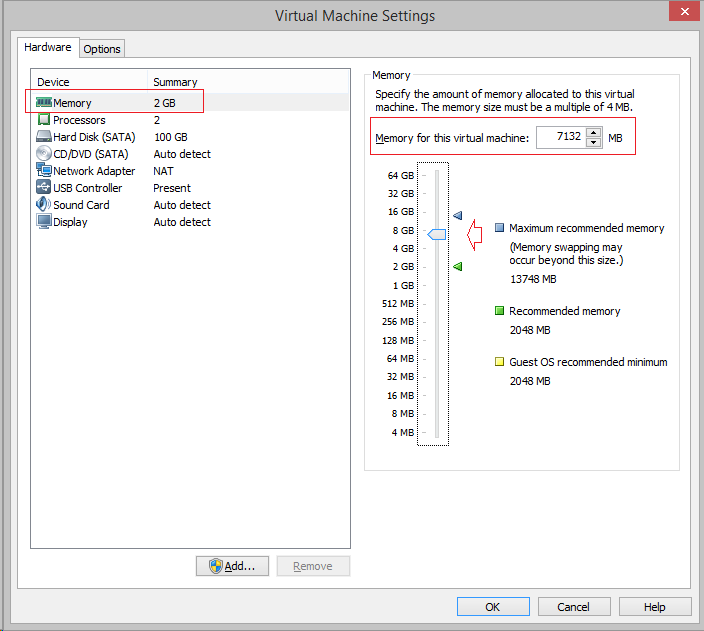
Task: Click the yellow Guest OS recommended minimum legend icon
Action: point(499,362)
